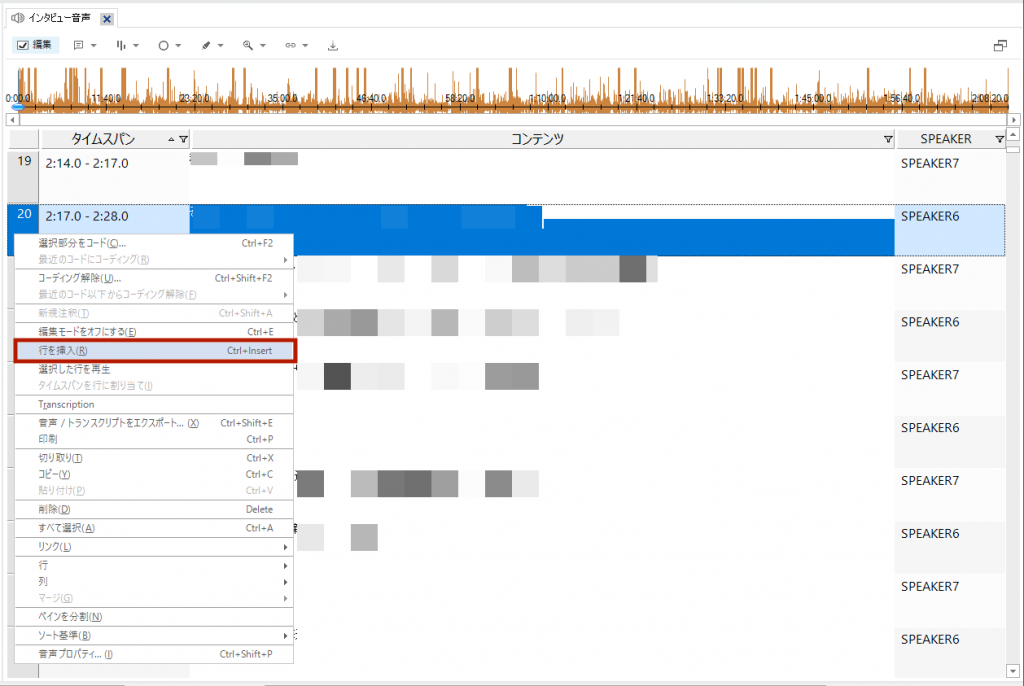This screenshot has width=1024, height=686.
Task: Uncheck the 編集 edit mode checkbox
Action: coord(22,46)
